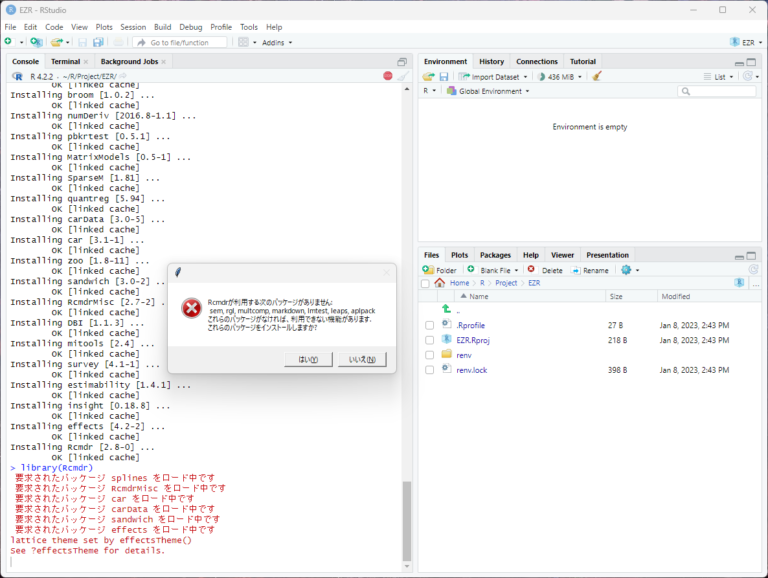768x578 pixels.
Task: Tick the checkbox next to EZR.Rproj
Action: click(429, 340)
